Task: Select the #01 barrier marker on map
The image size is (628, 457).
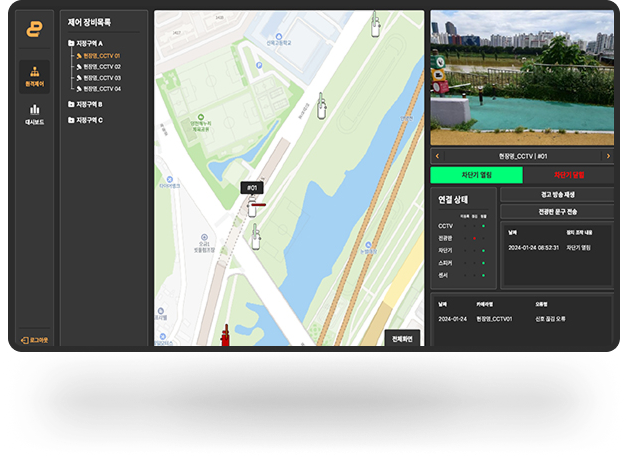Action: 252,206
